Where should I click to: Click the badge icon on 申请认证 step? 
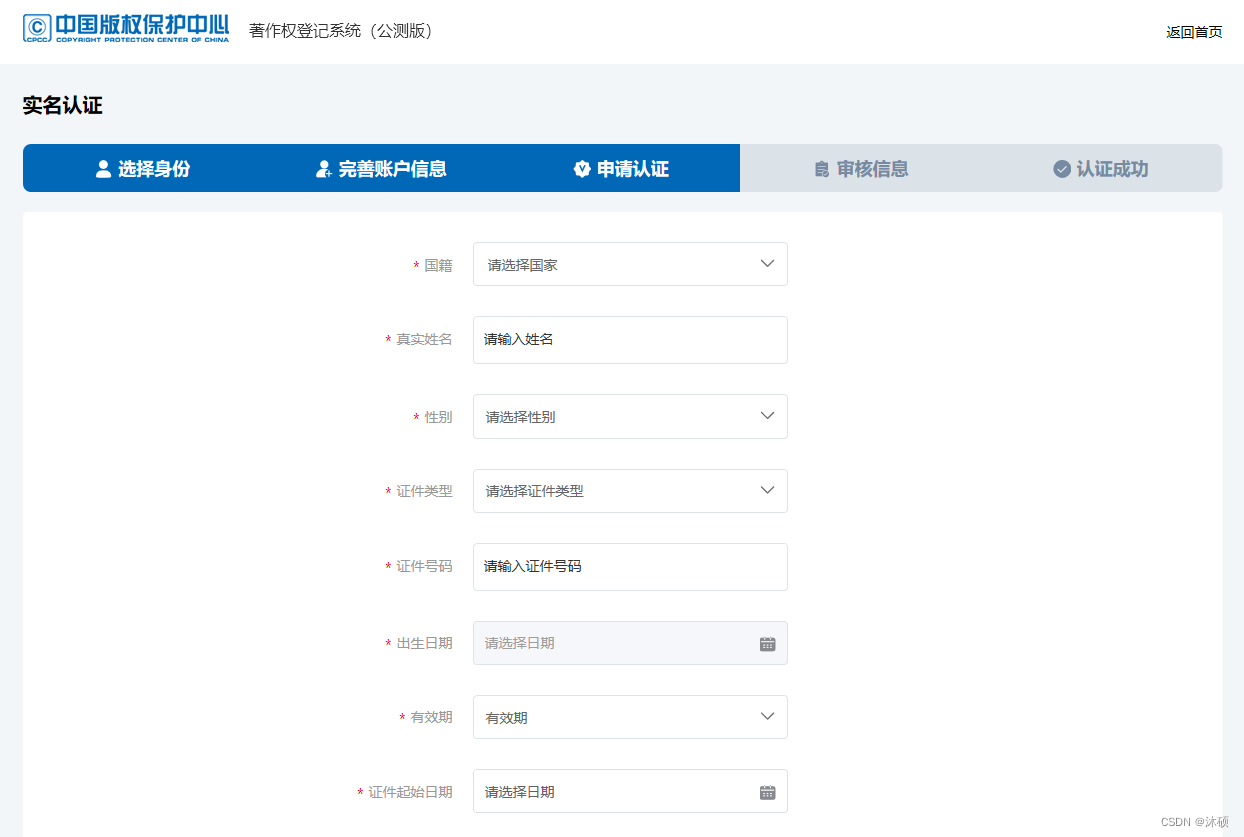(x=582, y=168)
